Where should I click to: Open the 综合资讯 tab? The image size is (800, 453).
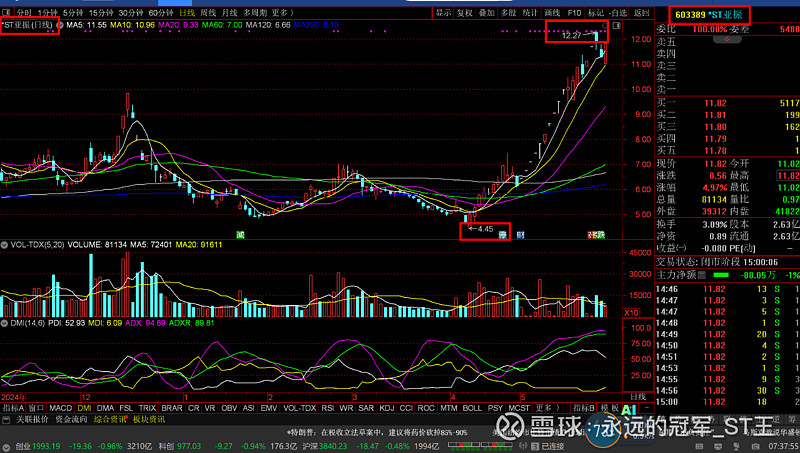point(110,419)
